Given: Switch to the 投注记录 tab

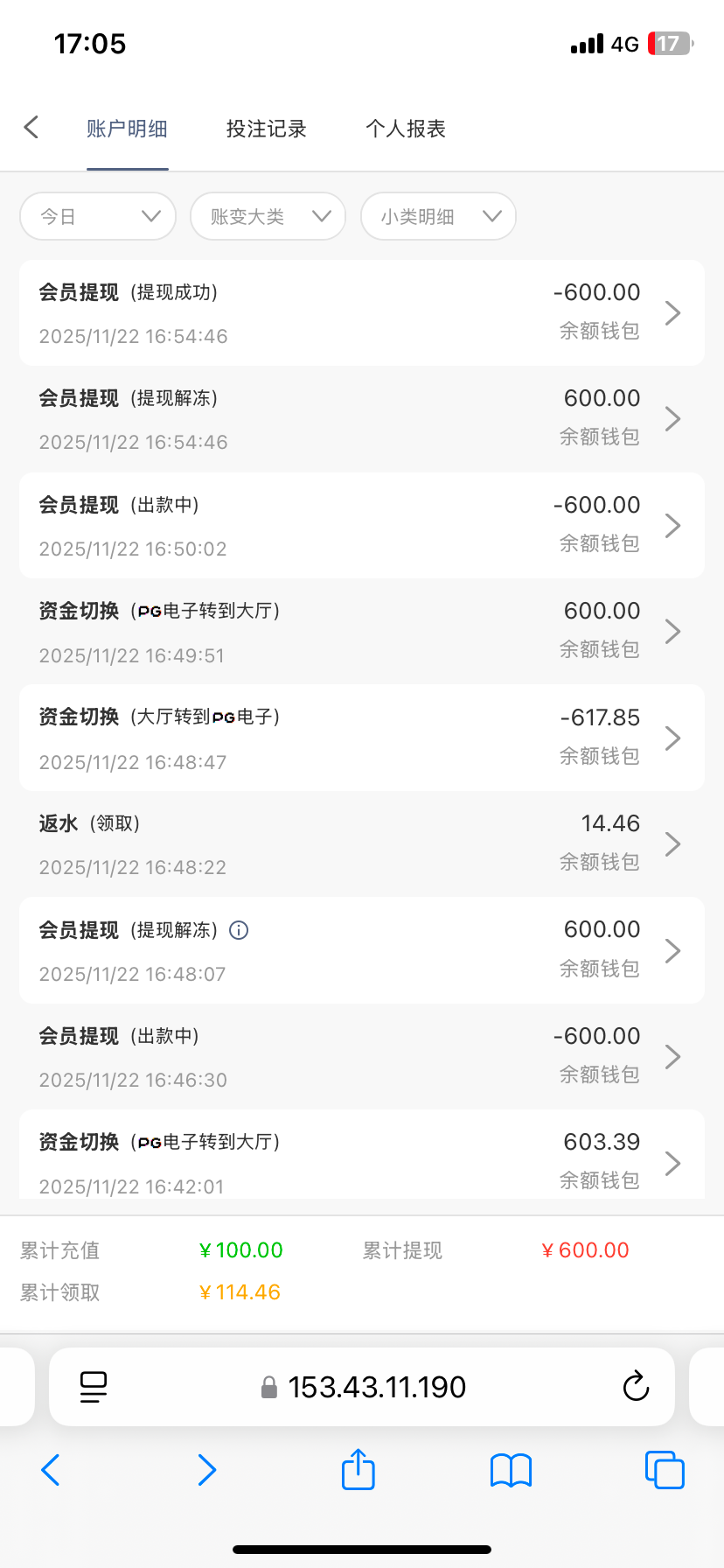Looking at the screenshot, I should tap(266, 129).
